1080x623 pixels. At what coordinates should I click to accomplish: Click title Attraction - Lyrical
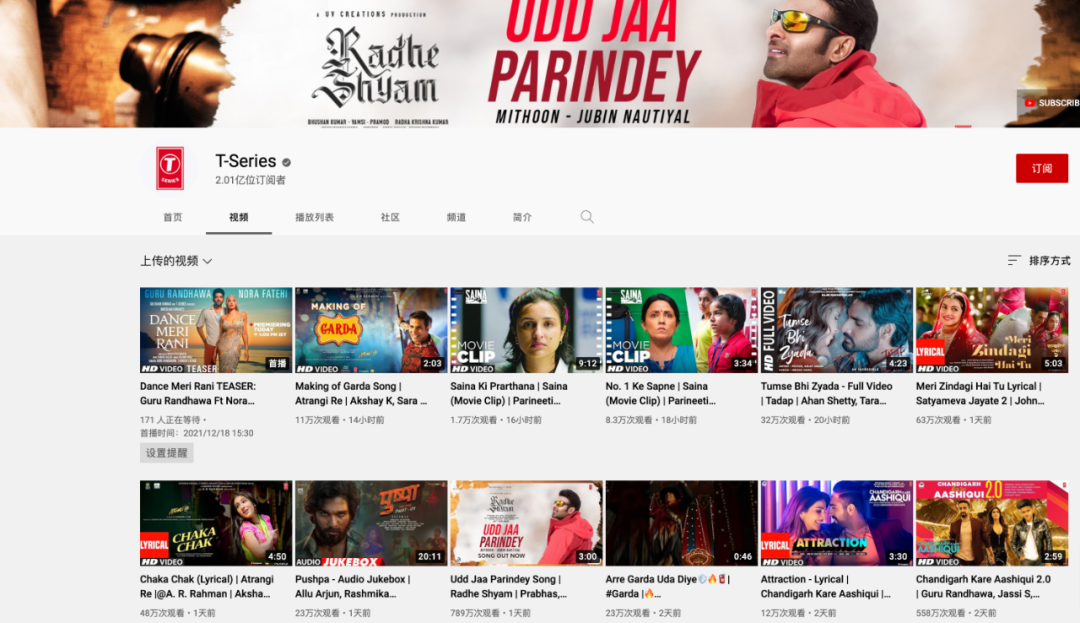pyautogui.click(x=826, y=587)
